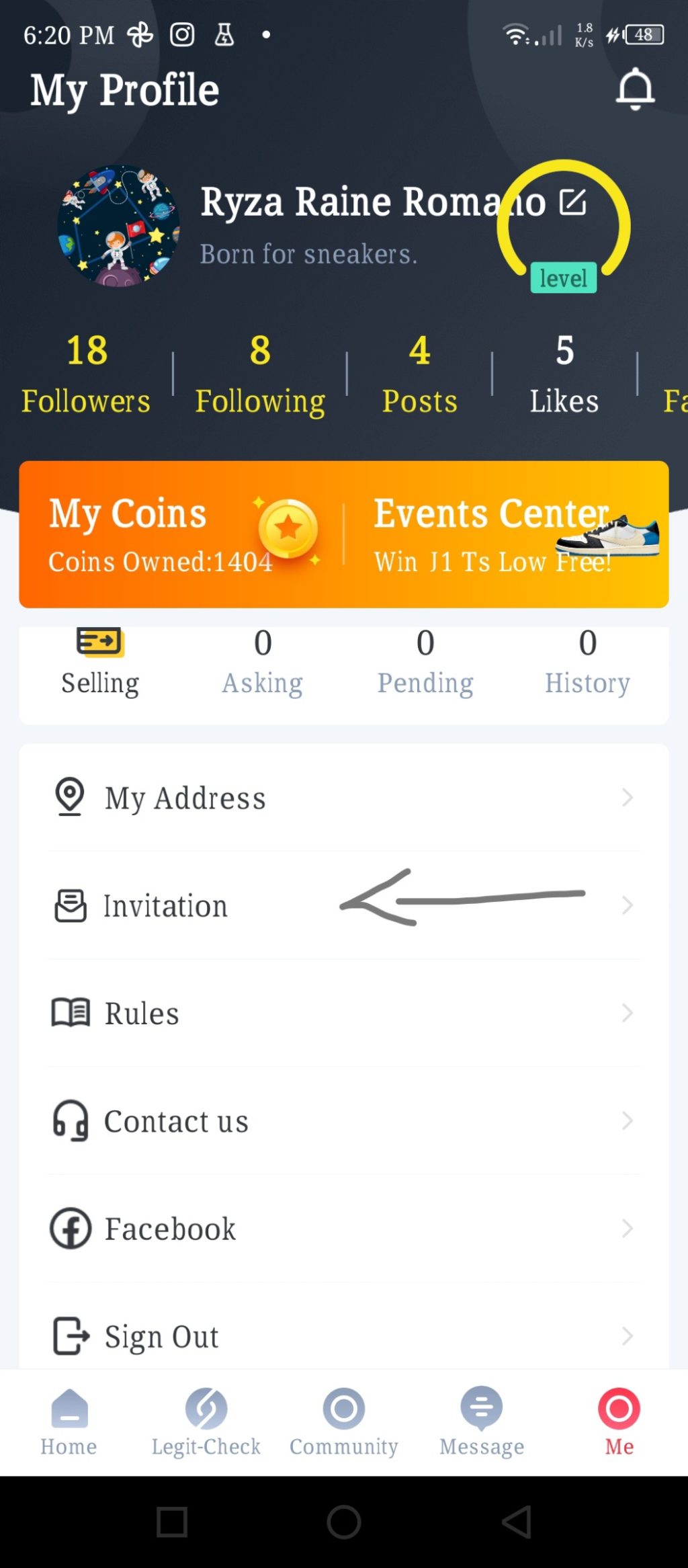Open notifications bell icon
The height and width of the screenshot is (1568, 688).
[635, 89]
